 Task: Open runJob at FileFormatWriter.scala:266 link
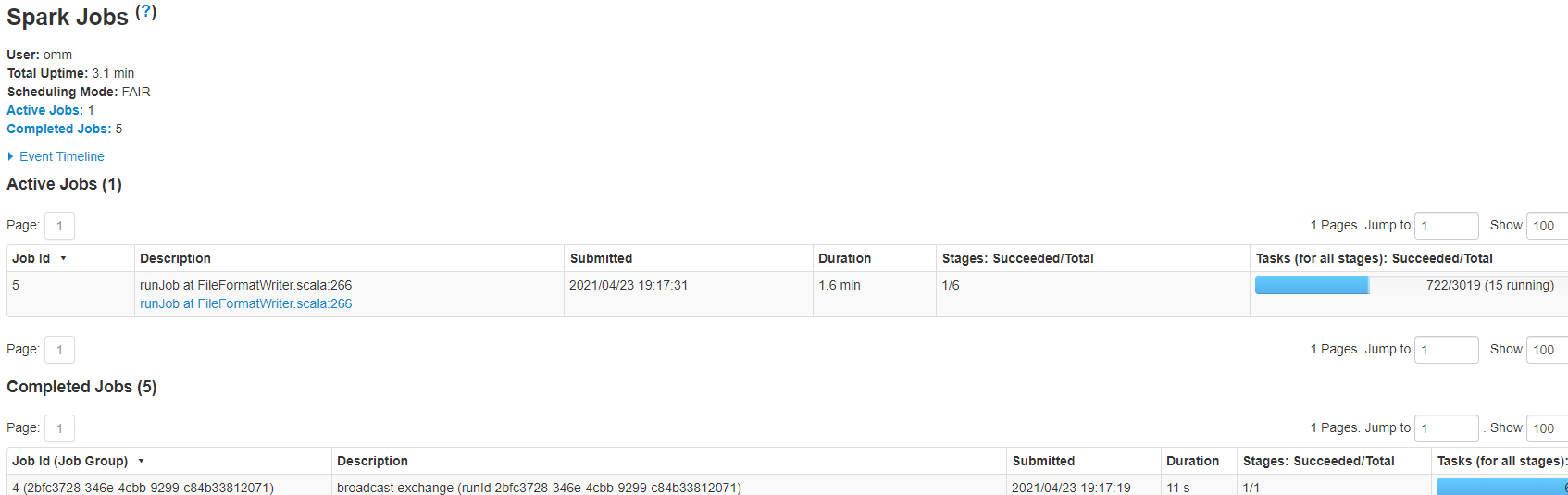pos(245,303)
